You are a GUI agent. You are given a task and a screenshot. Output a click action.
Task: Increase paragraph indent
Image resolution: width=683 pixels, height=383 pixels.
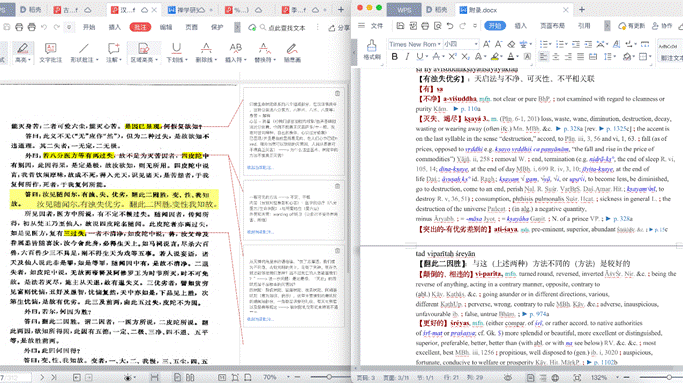[588, 44]
